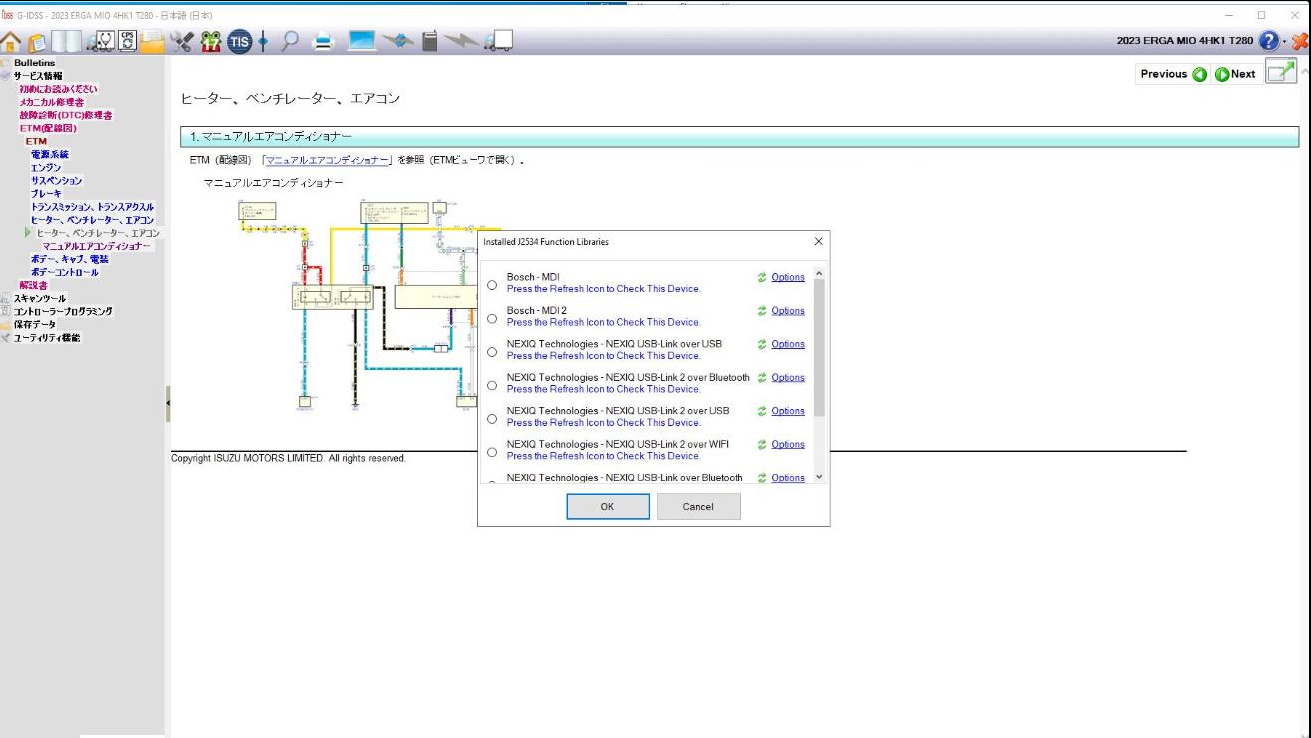The image size is (1311, 738).
Task: Print using the printer toolbar icon
Action: [323, 41]
